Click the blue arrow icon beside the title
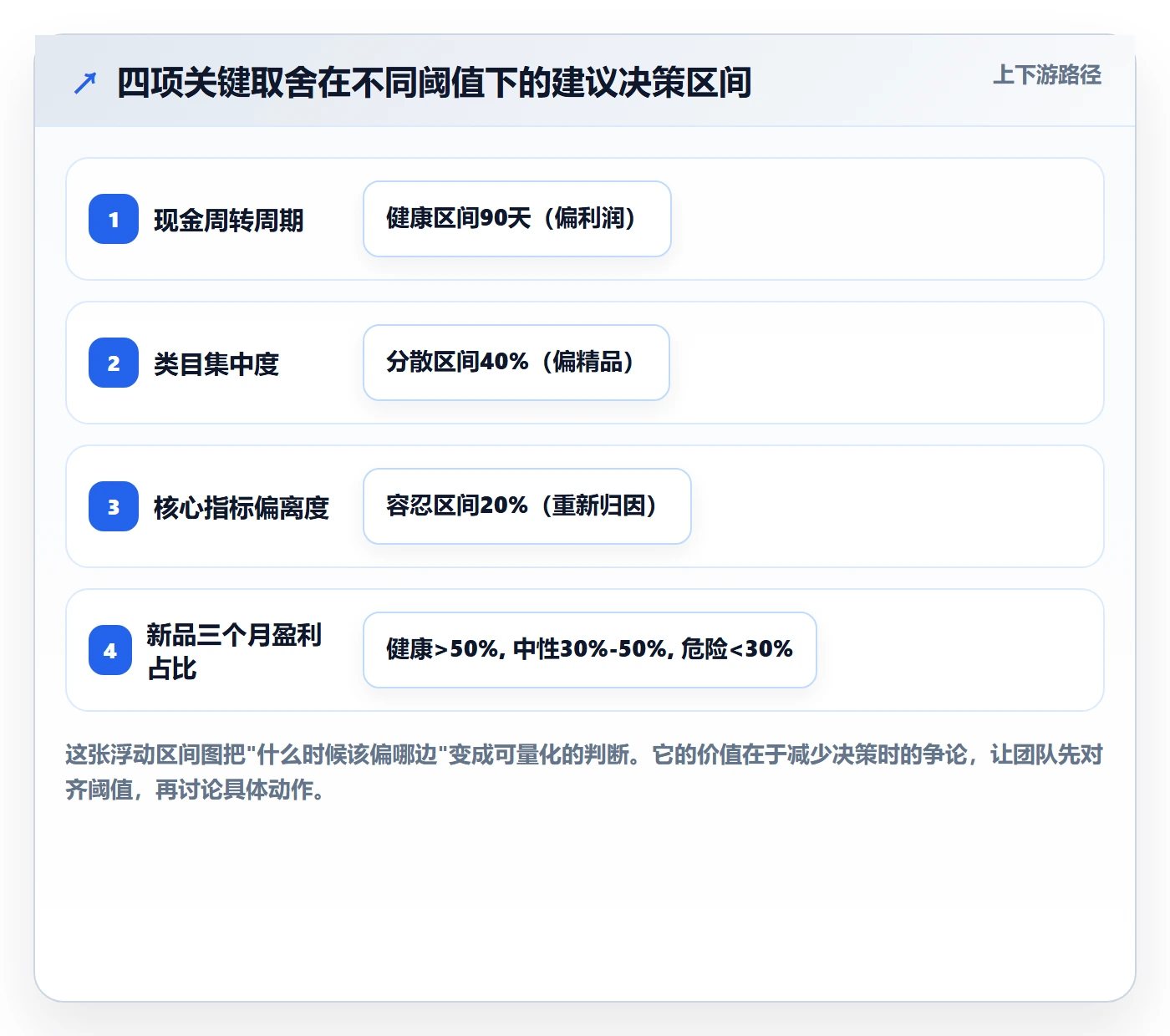The width and height of the screenshot is (1170, 1036). pyautogui.click(x=85, y=83)
